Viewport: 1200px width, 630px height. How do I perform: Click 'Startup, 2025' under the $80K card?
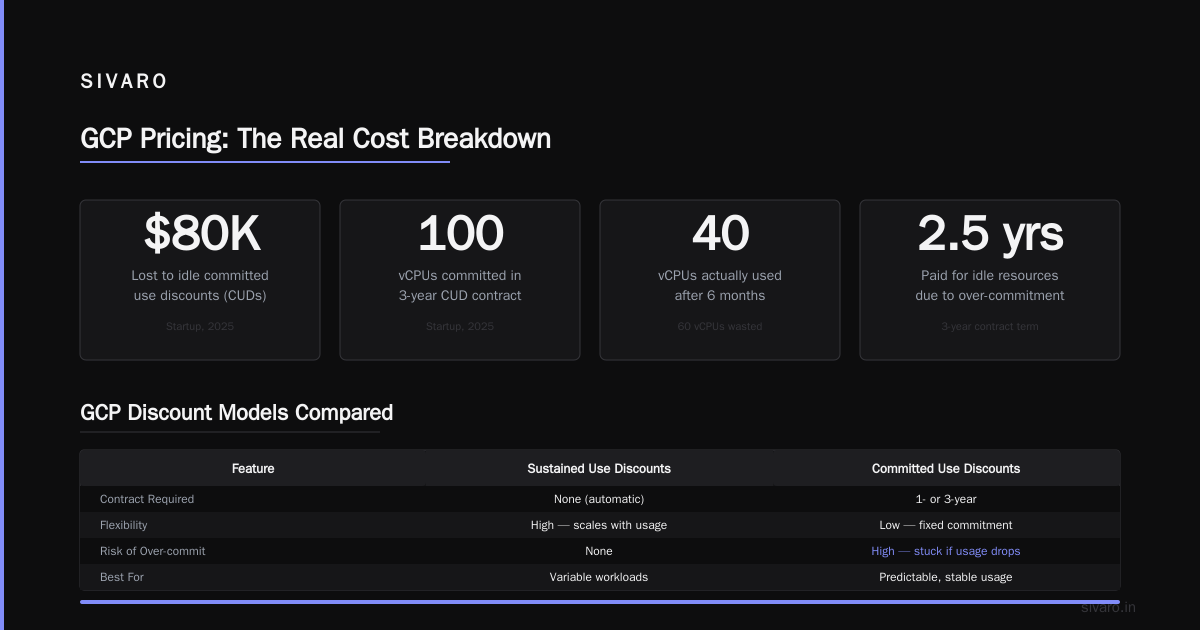tap(200, 326)
